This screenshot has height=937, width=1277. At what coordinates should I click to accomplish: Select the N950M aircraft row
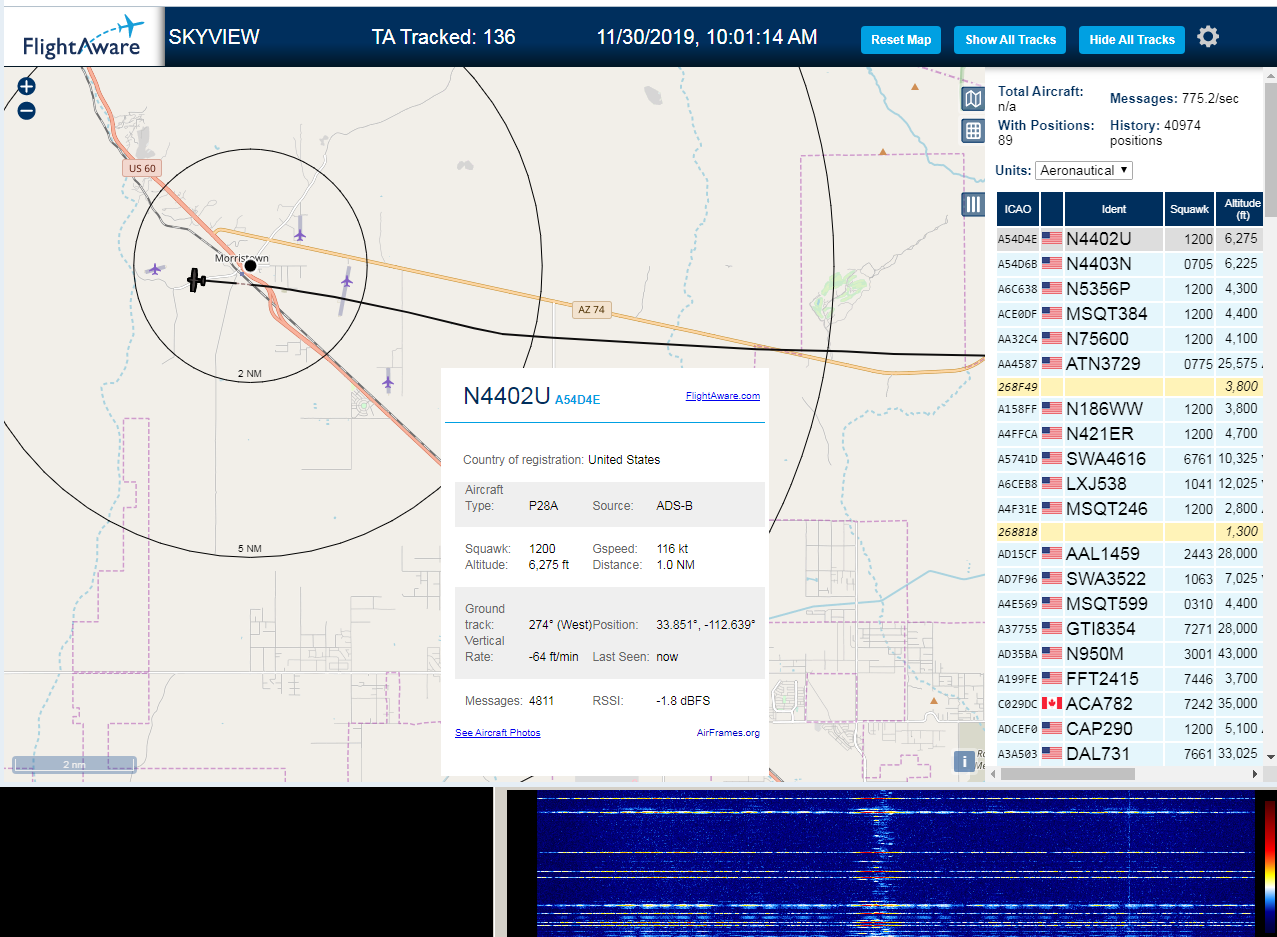(x=1130, y=654)
